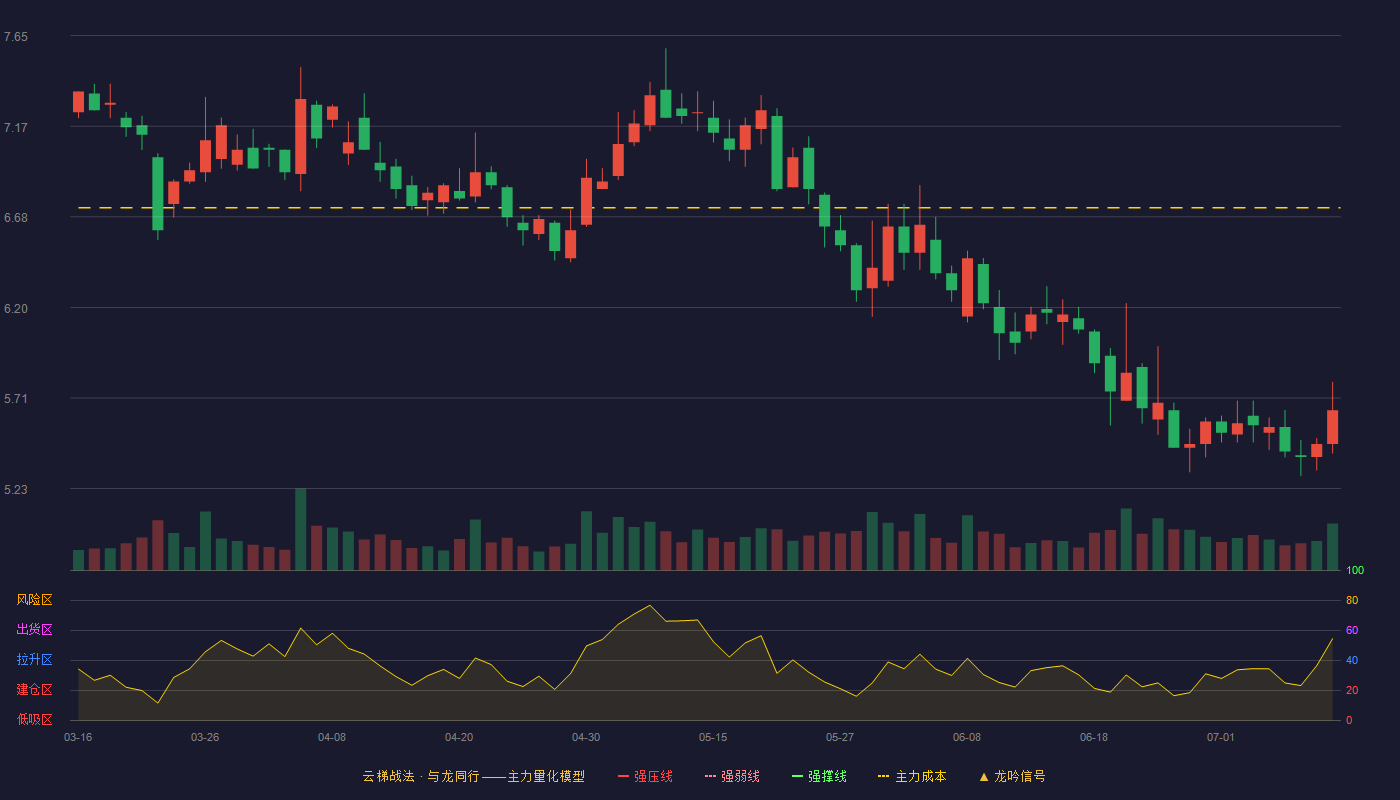The width and height of the screenshot is (1400, 800).
Task: Click the 低吸区 zone label
Action: coord(34,720)
